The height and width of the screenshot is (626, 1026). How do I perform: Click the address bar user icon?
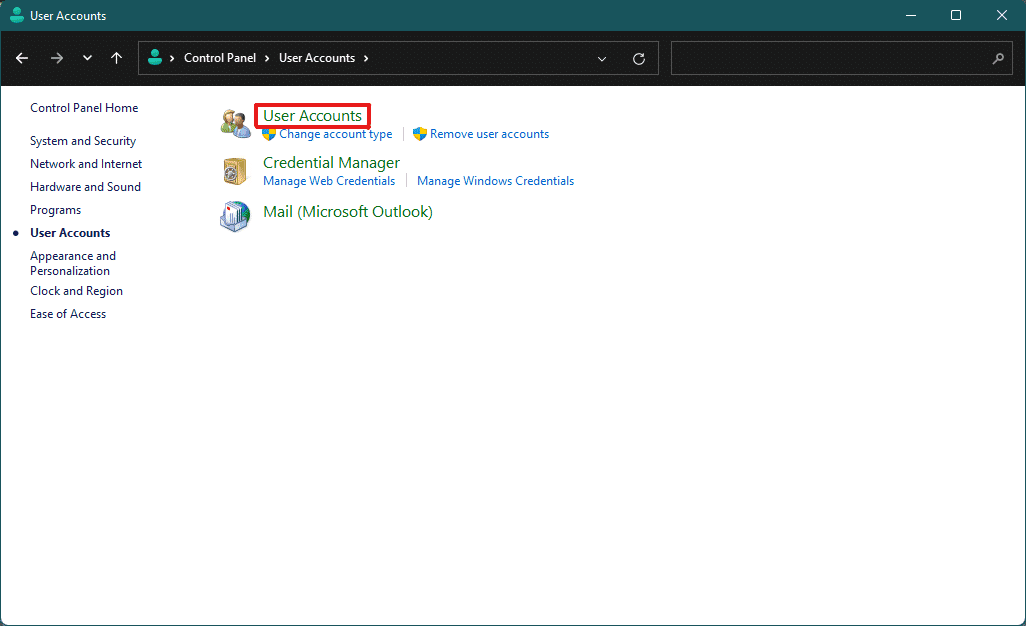pyautogui.click(x=155, y=58)
